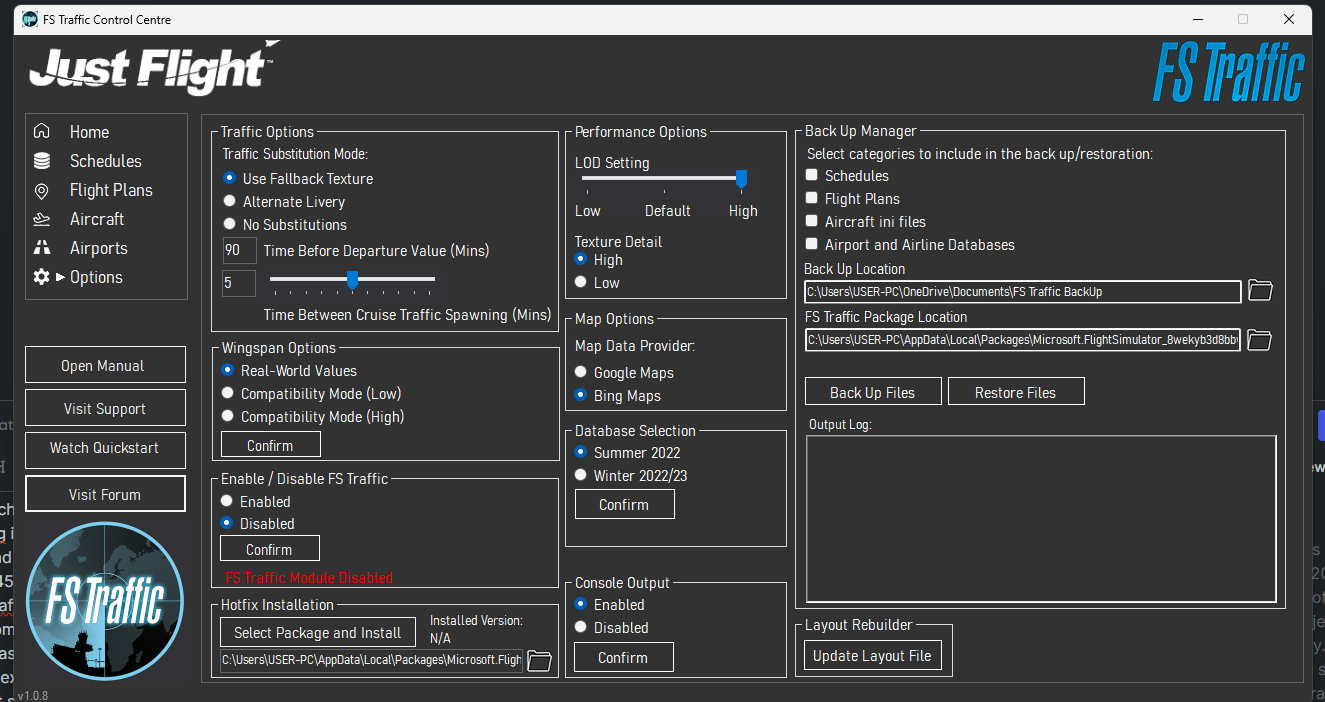Click the Schedules database stack icon
The width and height of the screenshot is (1325, 702).
(41, 160)
